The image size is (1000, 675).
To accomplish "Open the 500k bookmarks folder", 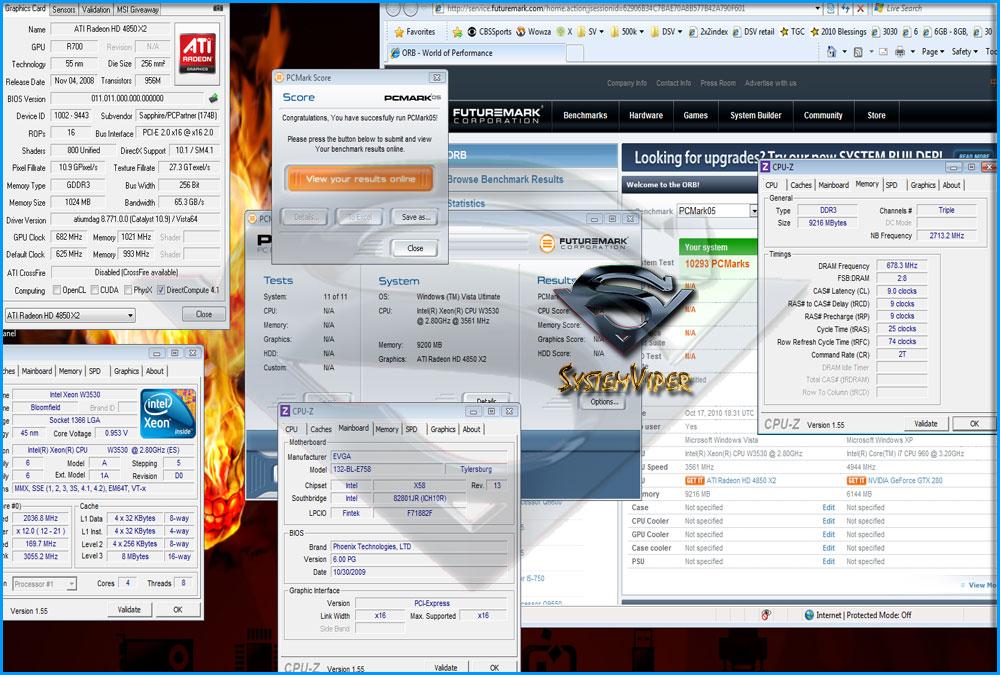I will (628, 31).
